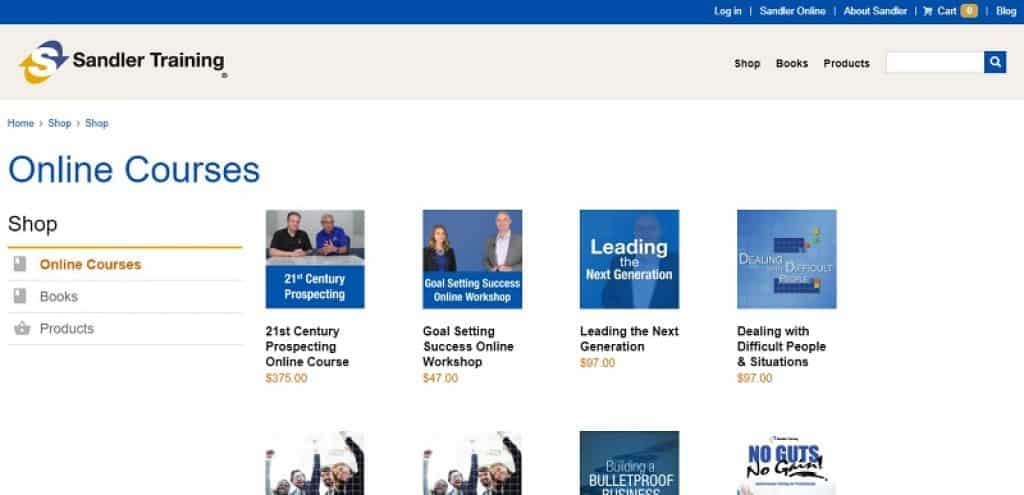
Task: Open Sandler Online link
Action: [792, 11]
